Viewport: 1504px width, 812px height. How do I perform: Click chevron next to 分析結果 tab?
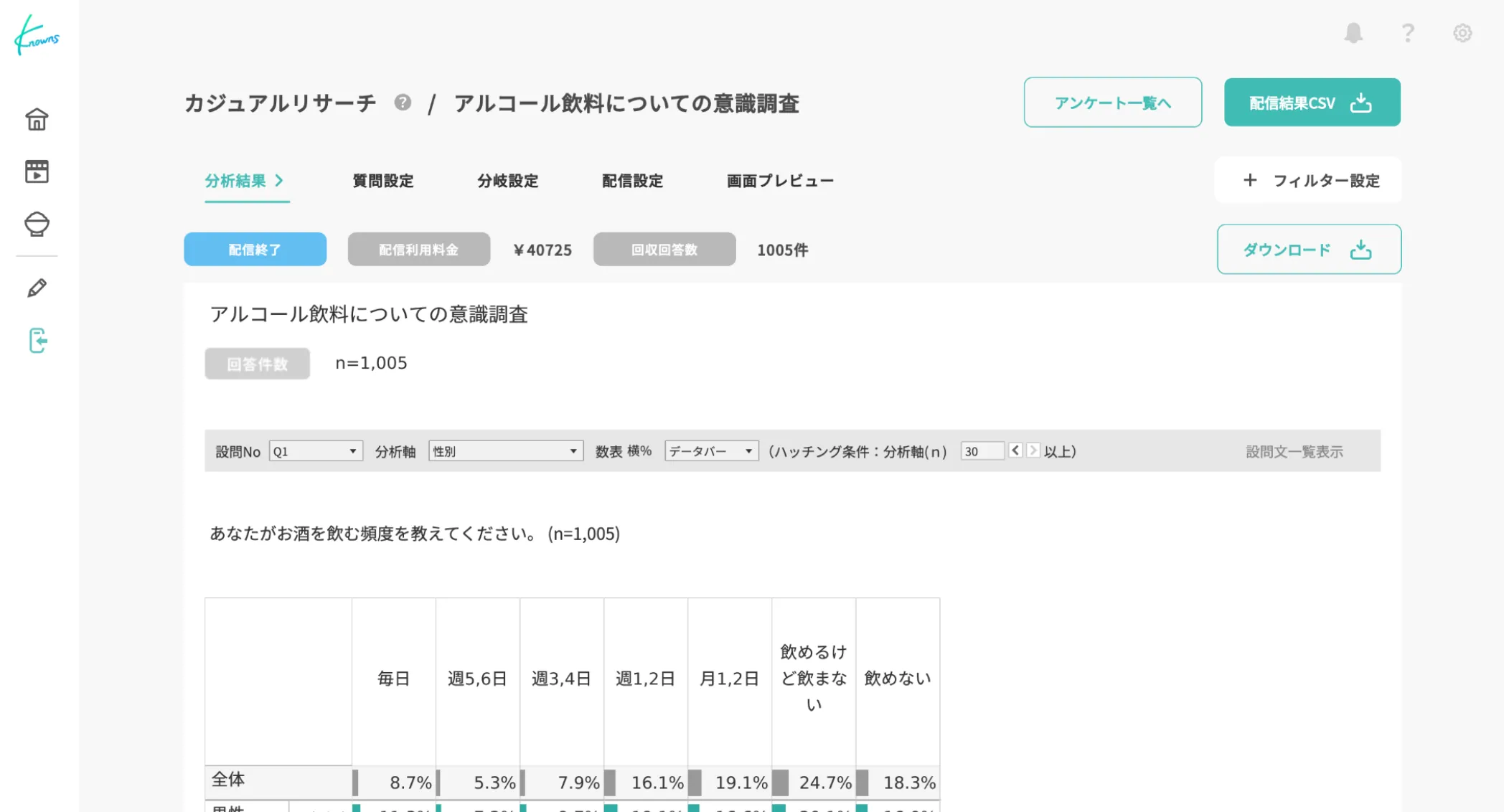pos(279,180)
